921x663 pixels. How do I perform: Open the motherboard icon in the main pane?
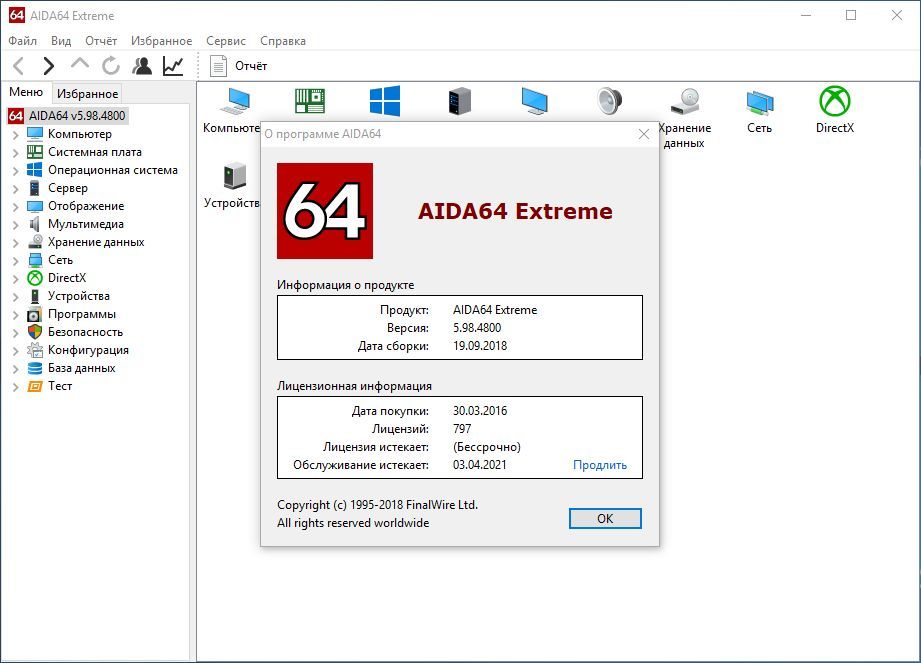pos(310,101)
